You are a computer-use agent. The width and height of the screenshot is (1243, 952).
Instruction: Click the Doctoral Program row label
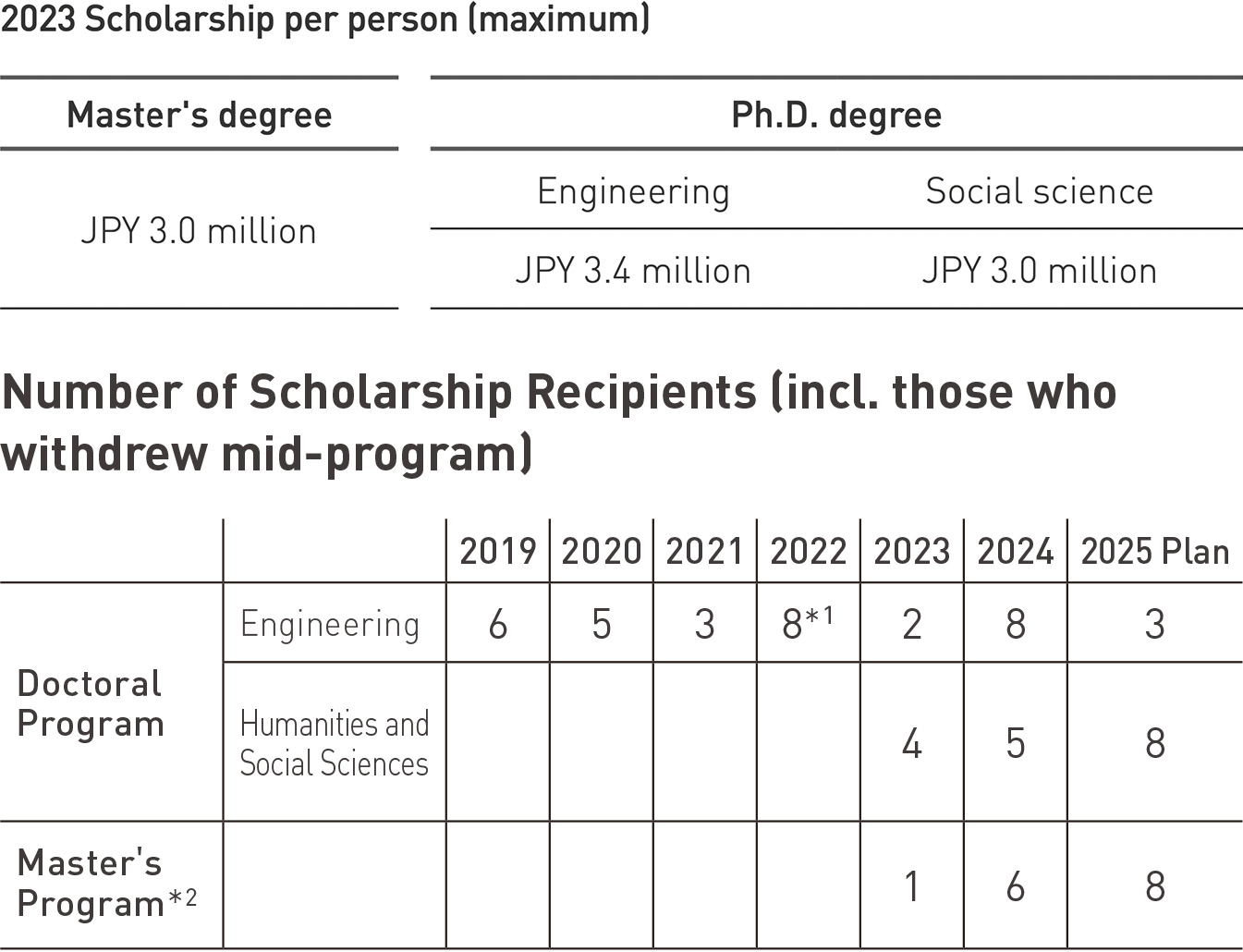coord(91,703)
